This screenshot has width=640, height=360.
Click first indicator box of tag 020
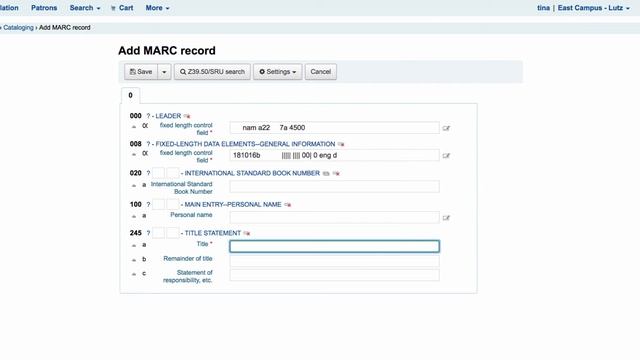(x=159, y=173)
